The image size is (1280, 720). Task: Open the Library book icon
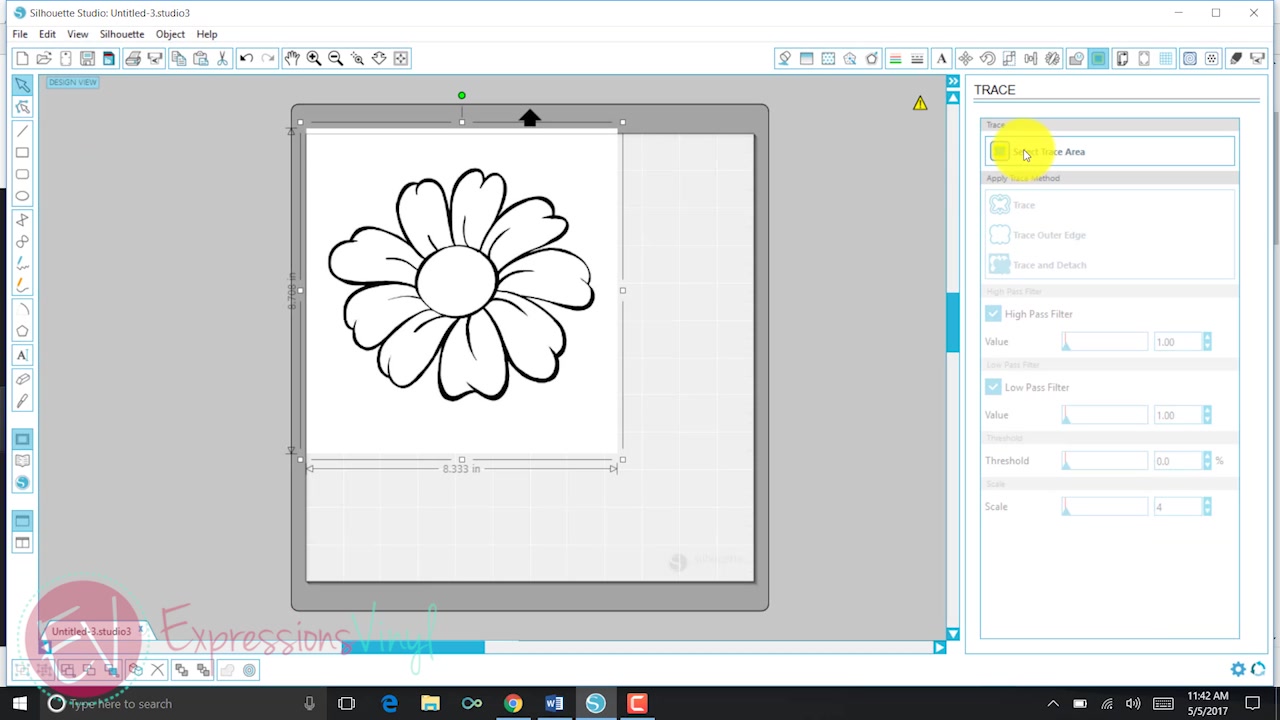[22, 461]
